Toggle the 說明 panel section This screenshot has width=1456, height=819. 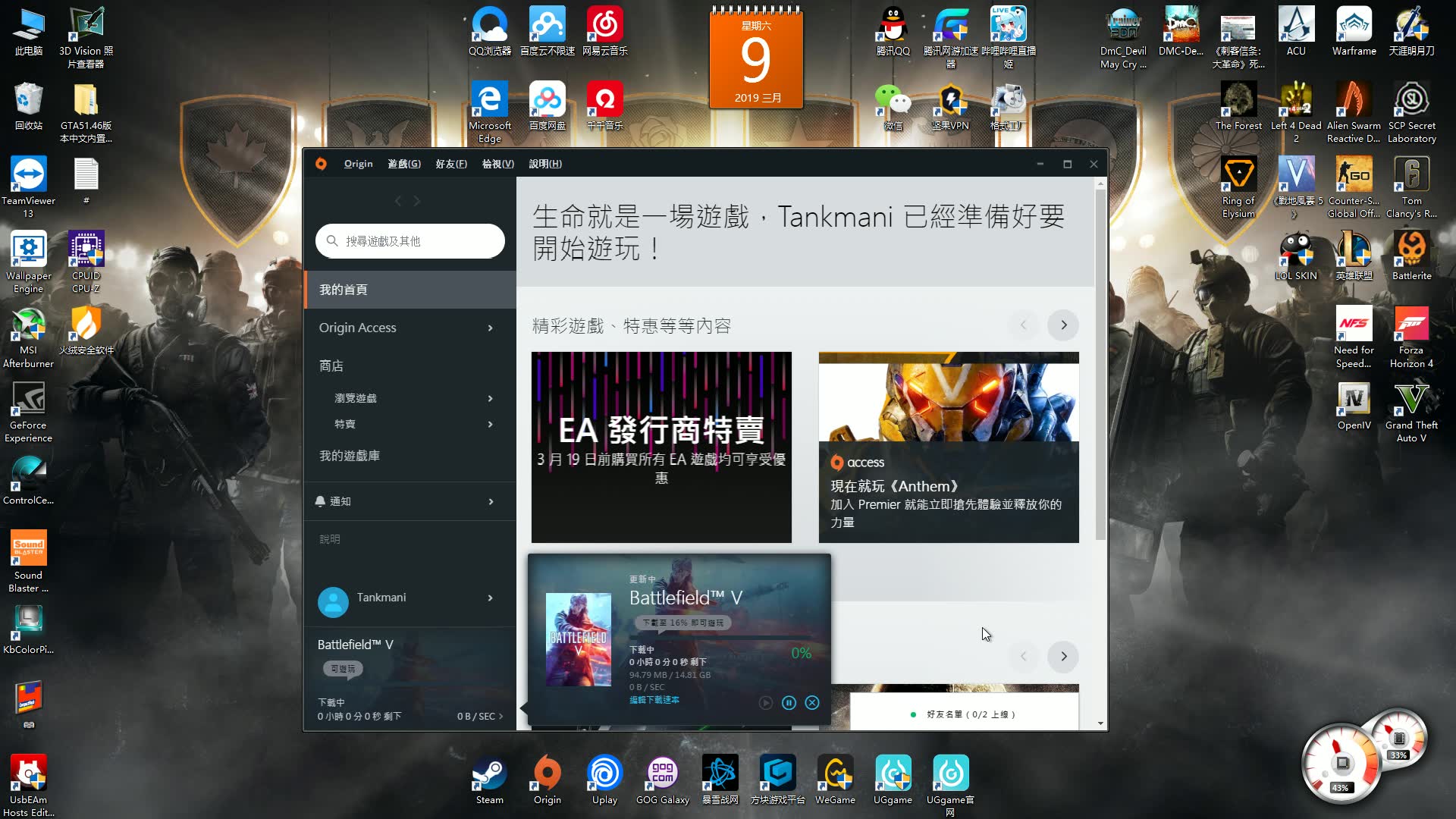[329, 539]
